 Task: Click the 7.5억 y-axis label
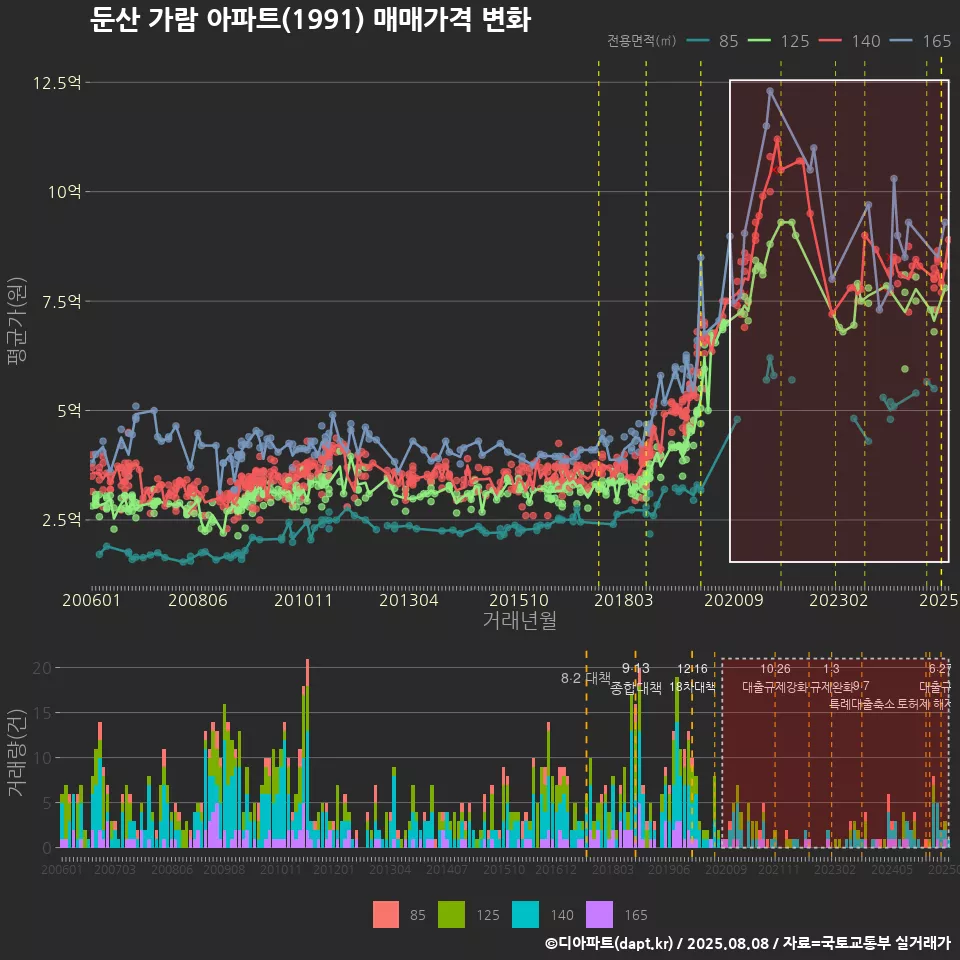click(x=61, y=301)
